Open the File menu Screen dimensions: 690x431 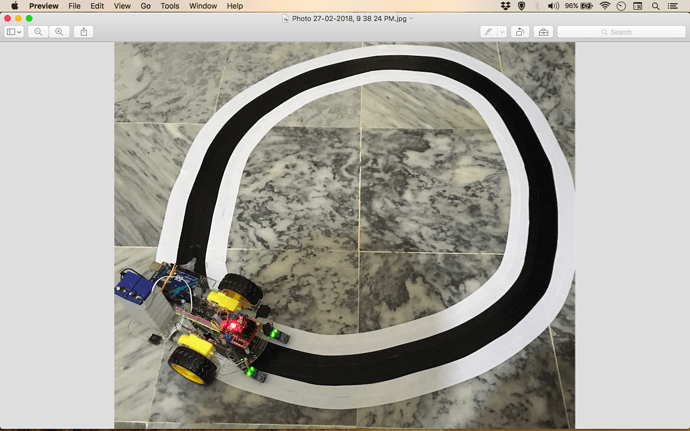coord(74,6)
